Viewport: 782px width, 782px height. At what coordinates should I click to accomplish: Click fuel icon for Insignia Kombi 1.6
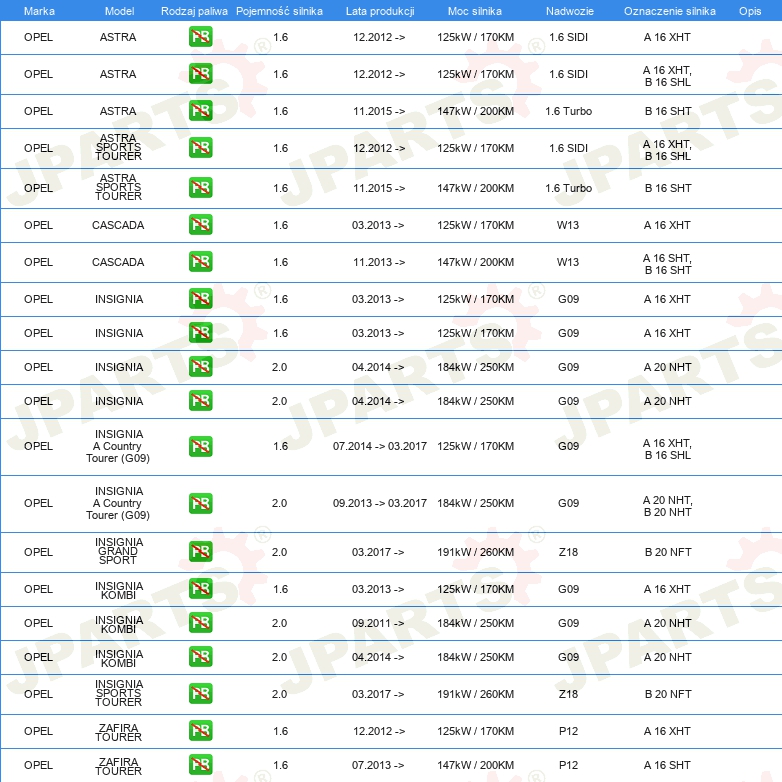pos(200,589)
